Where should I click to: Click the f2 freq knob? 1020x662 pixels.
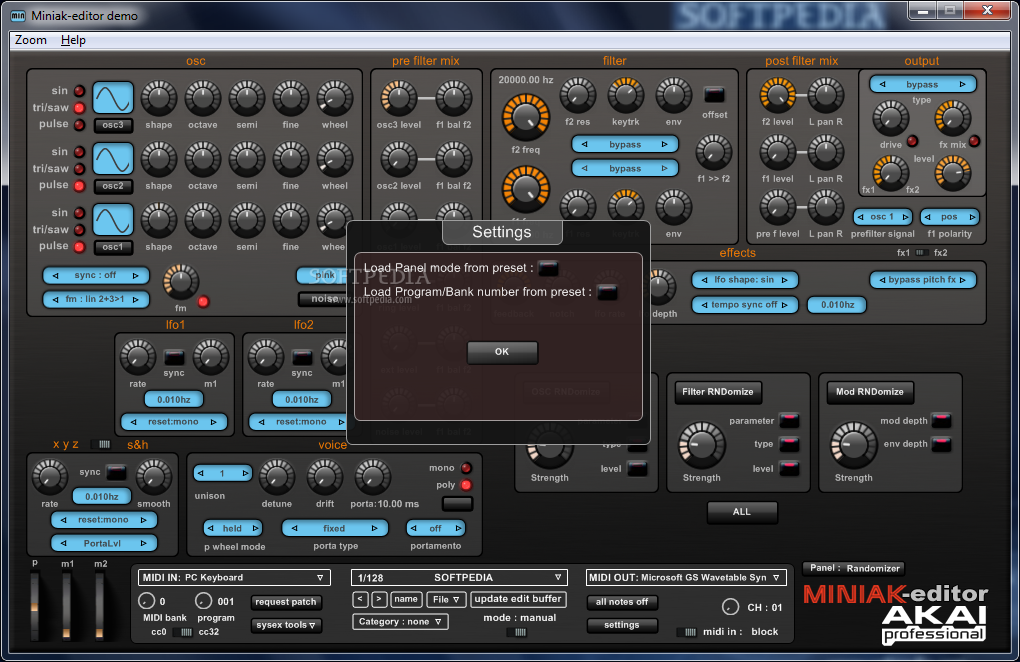tap(526, 117)
